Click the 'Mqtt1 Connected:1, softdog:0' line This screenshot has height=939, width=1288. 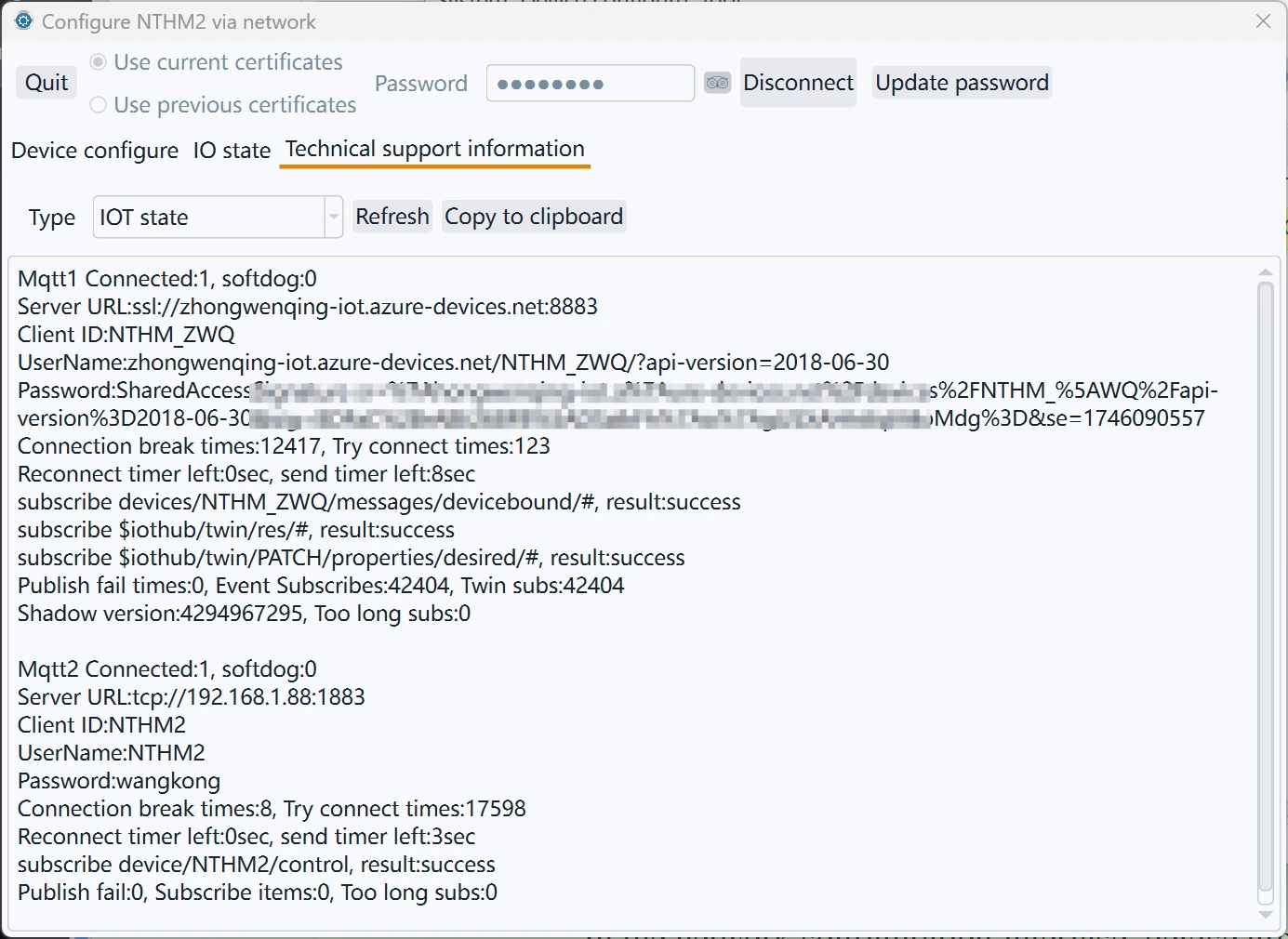[x=167, y=279]
